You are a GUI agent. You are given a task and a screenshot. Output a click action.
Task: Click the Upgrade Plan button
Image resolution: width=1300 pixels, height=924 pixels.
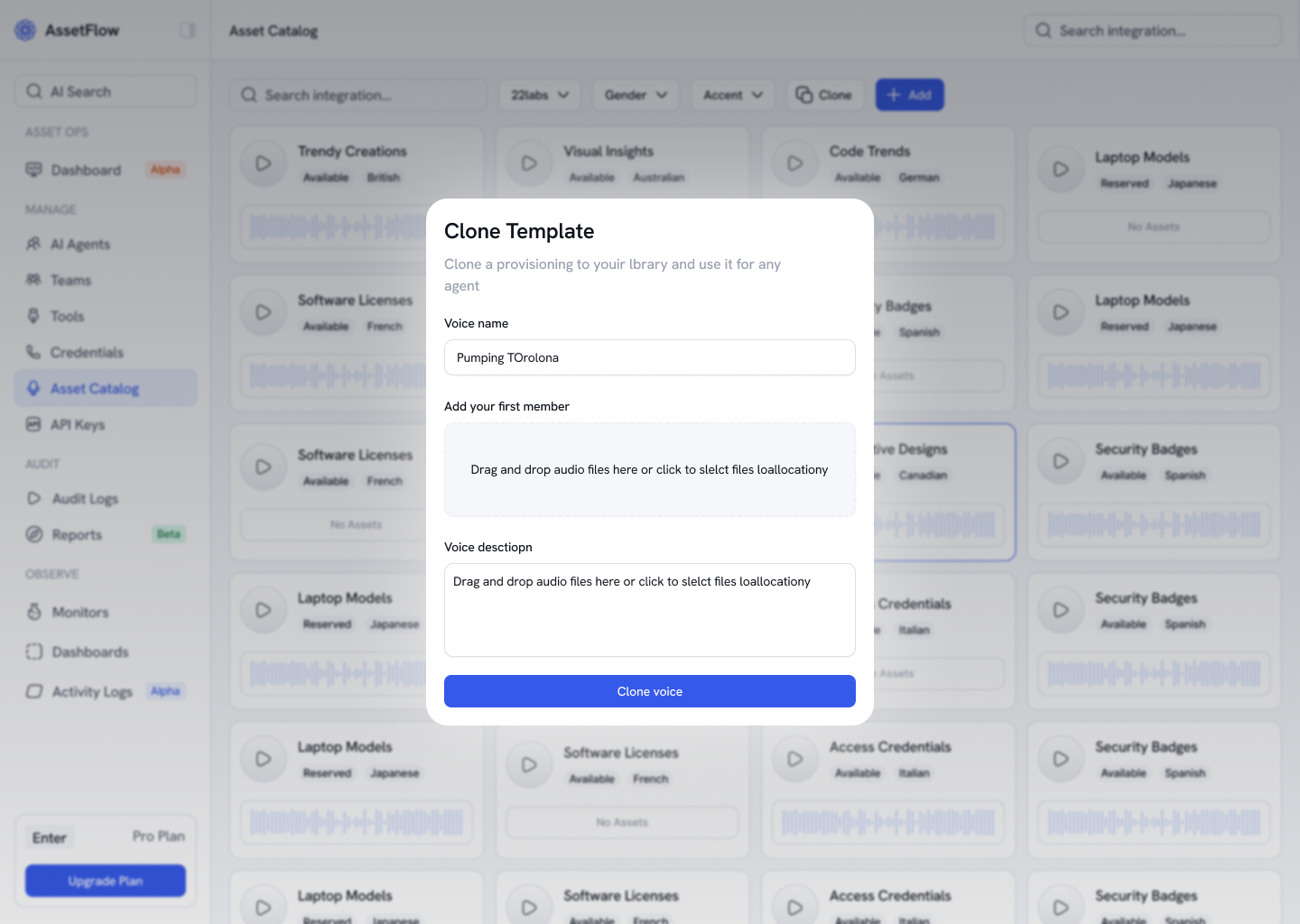pyautogui.click(x=106, y=881)
